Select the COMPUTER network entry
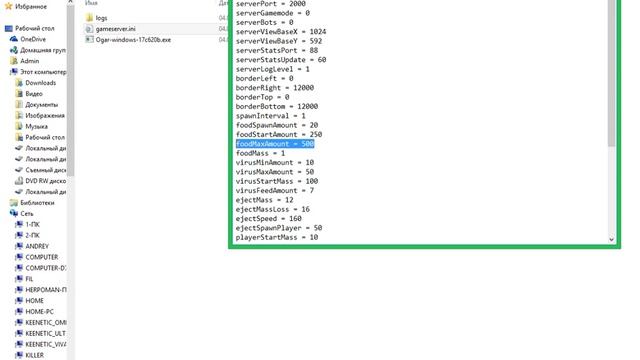 point(37,257)
